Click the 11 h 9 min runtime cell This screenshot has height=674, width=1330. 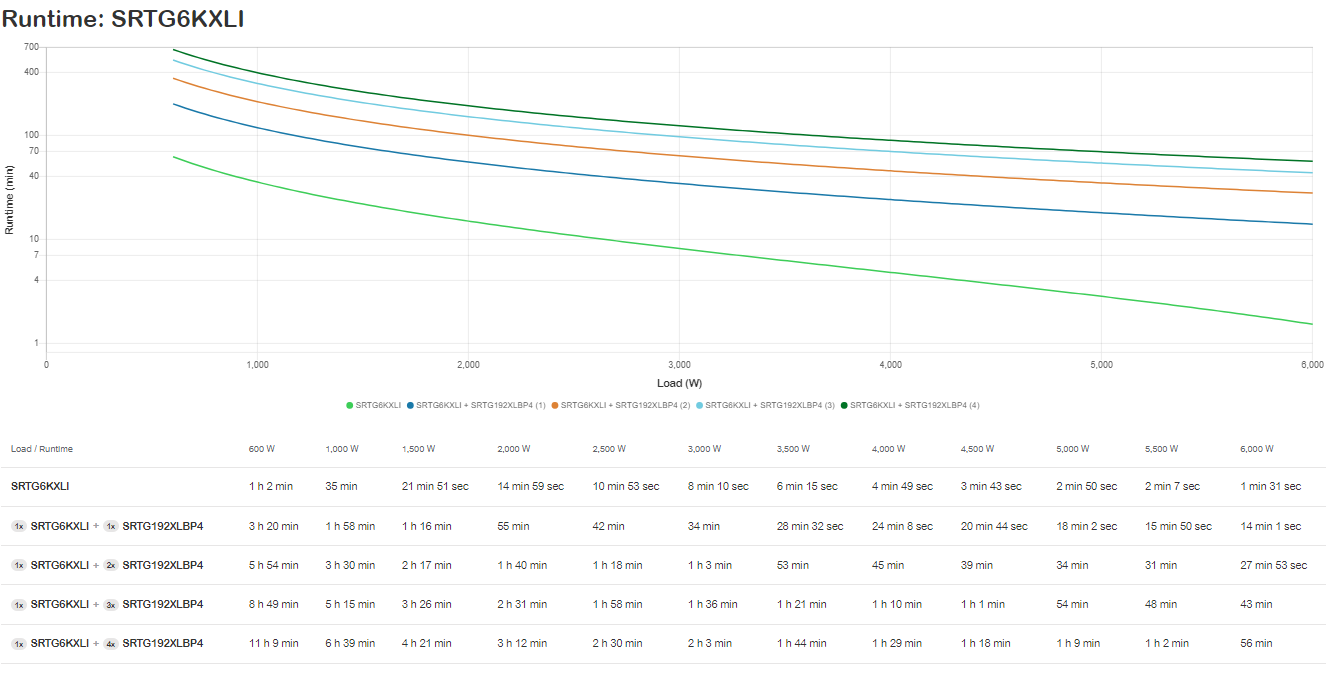273,643
